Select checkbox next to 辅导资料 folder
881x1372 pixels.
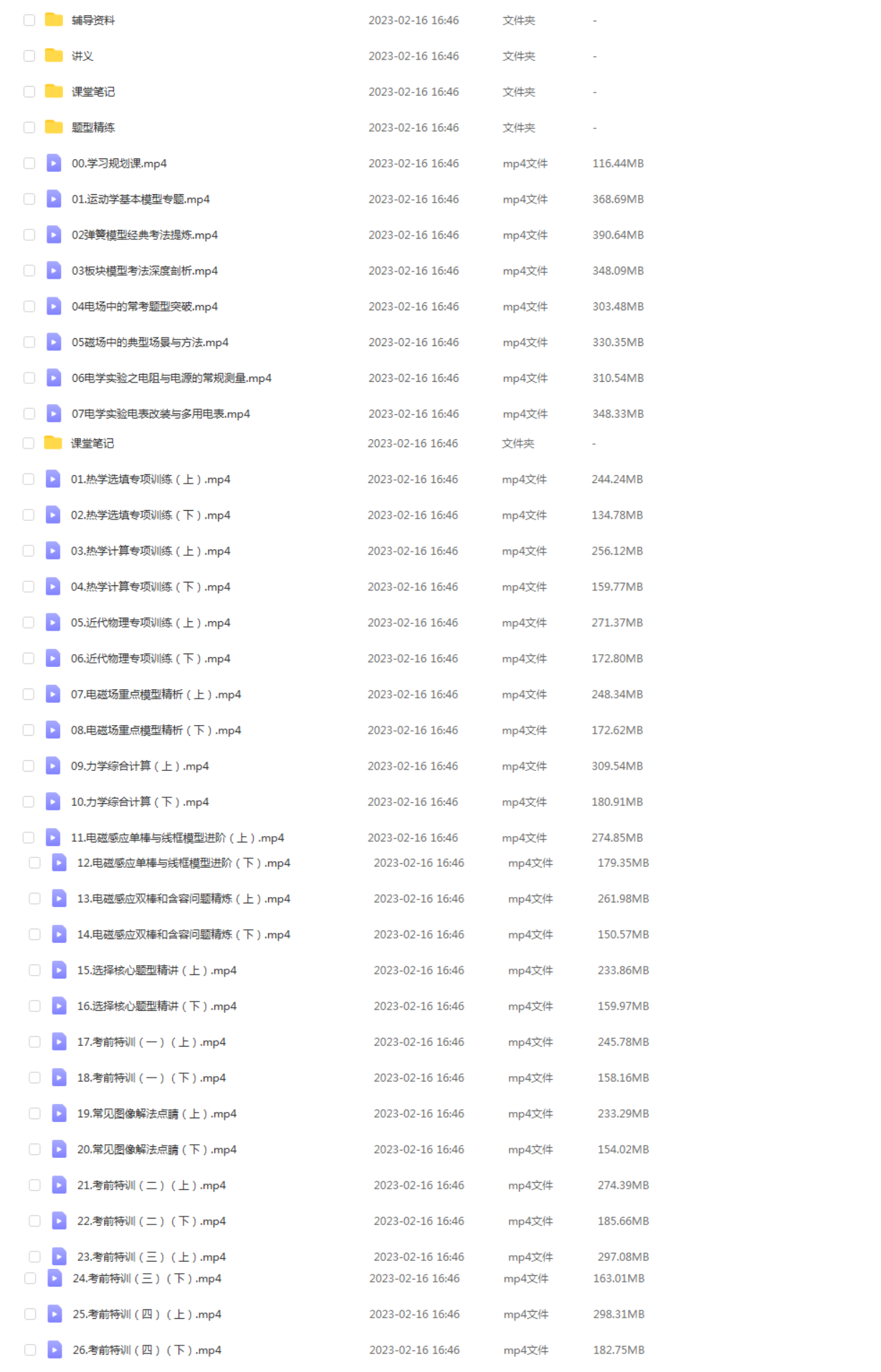click(29, 20)
